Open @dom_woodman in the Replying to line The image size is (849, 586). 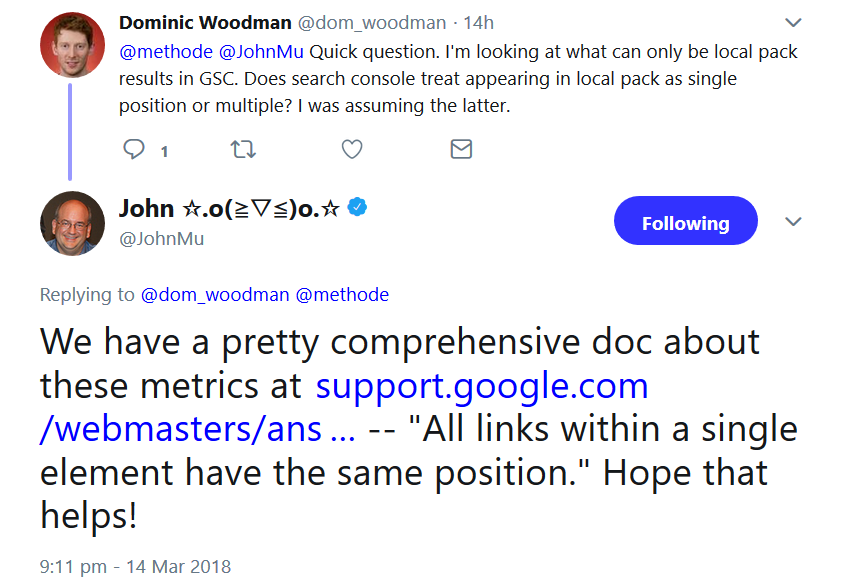[214, 295]
